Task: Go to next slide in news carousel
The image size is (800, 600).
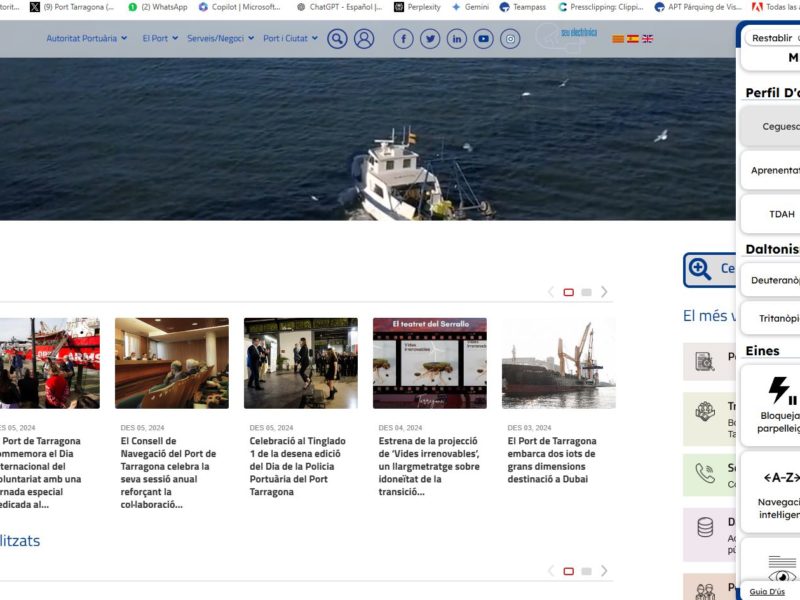Action: (x=604, y=292)
